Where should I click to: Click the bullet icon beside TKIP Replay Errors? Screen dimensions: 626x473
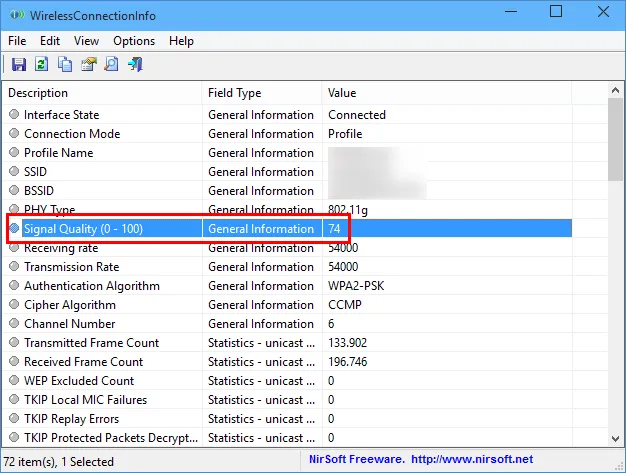point(14,418)
